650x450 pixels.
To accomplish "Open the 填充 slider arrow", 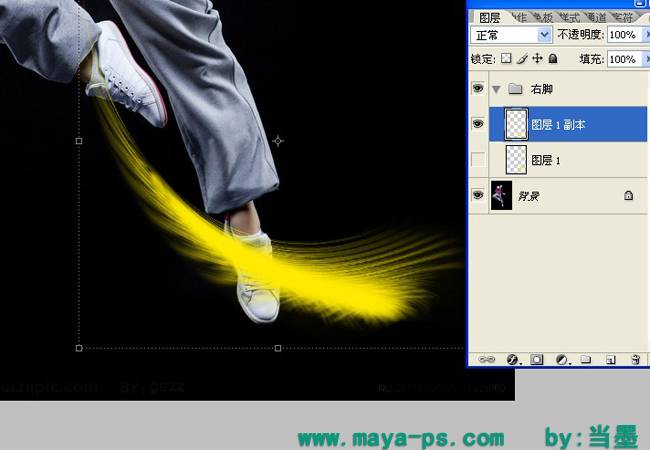I will (x=646, y=59).
